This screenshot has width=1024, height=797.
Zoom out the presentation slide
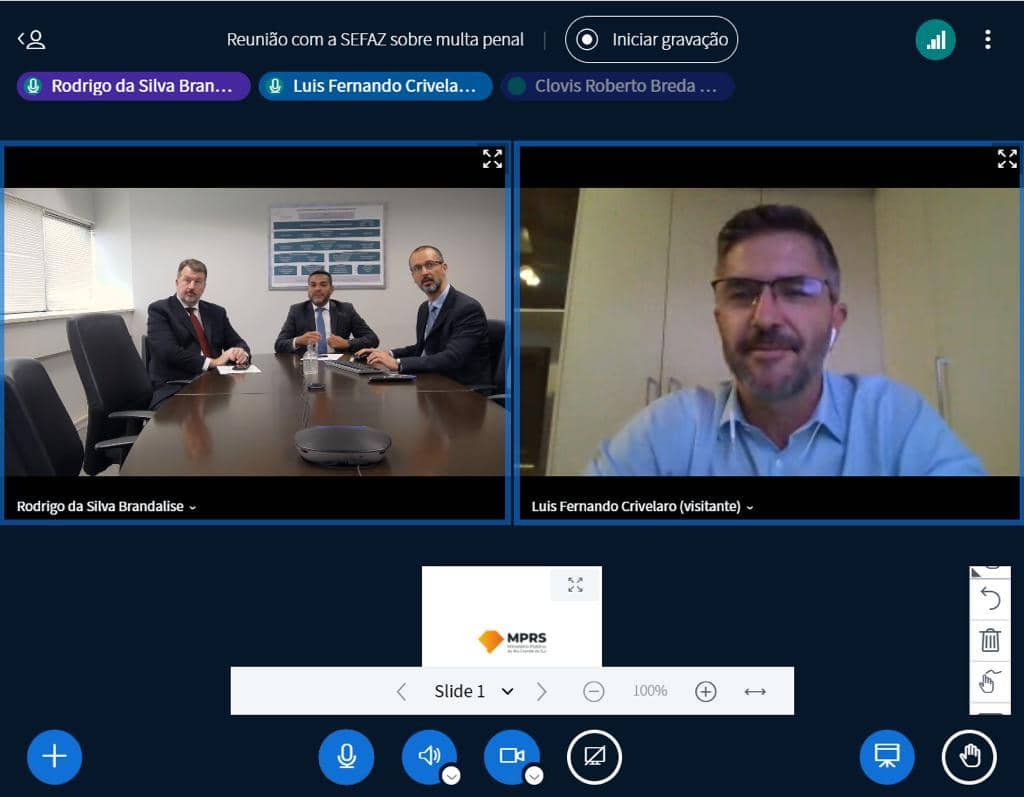pyautogui.click(x=594, y=691)
